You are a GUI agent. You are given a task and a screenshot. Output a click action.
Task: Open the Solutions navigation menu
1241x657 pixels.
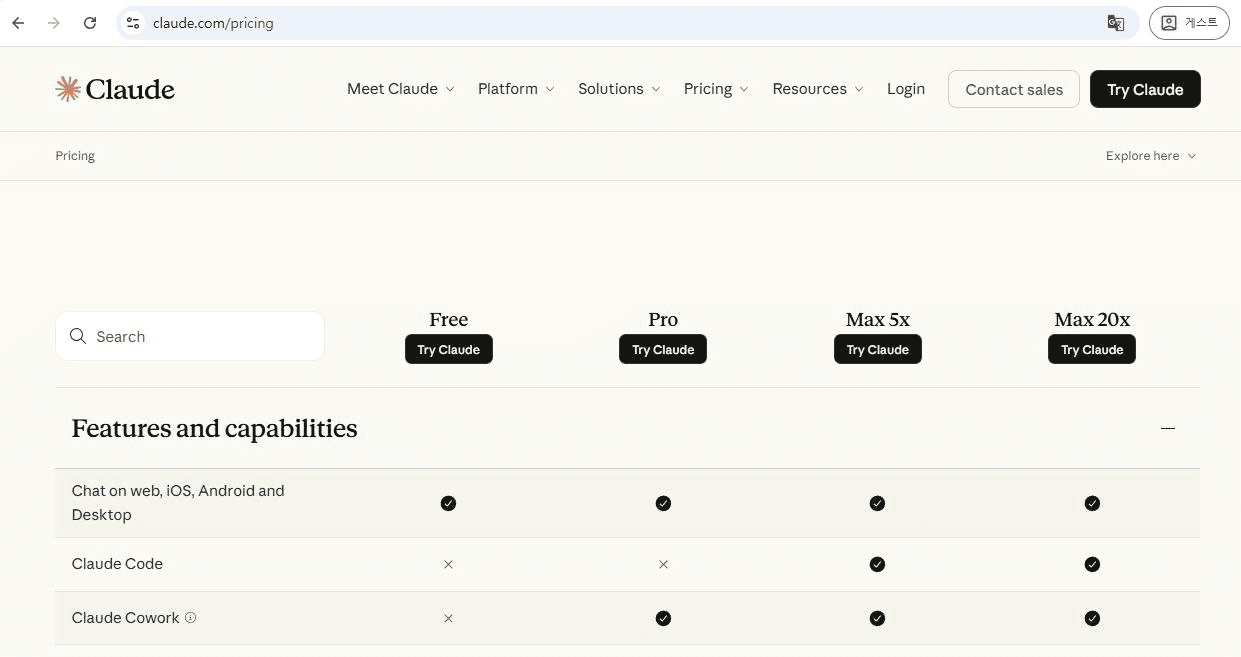click(618, 89)
